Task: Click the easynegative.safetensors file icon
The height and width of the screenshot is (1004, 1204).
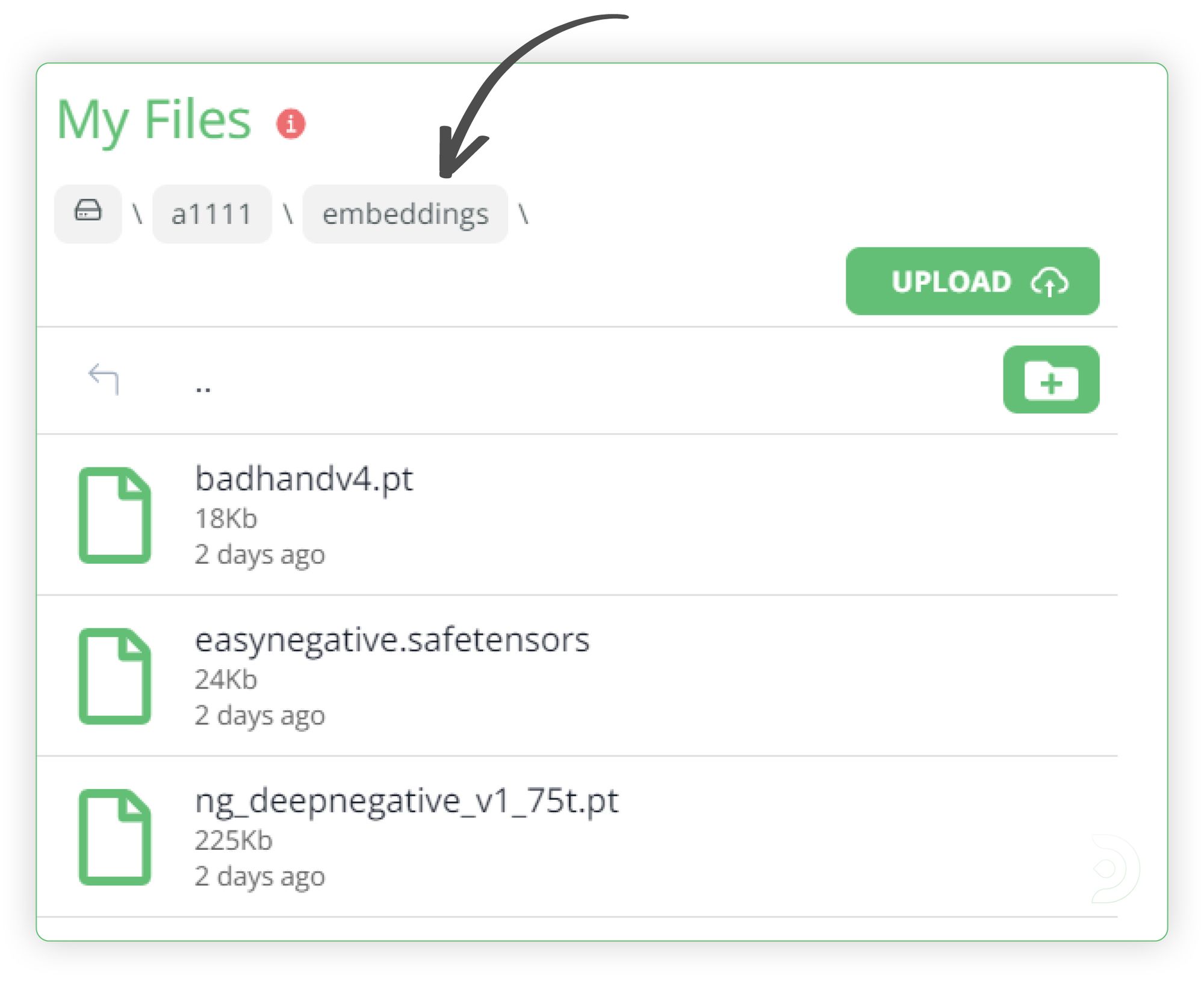Action: (114, 676)
